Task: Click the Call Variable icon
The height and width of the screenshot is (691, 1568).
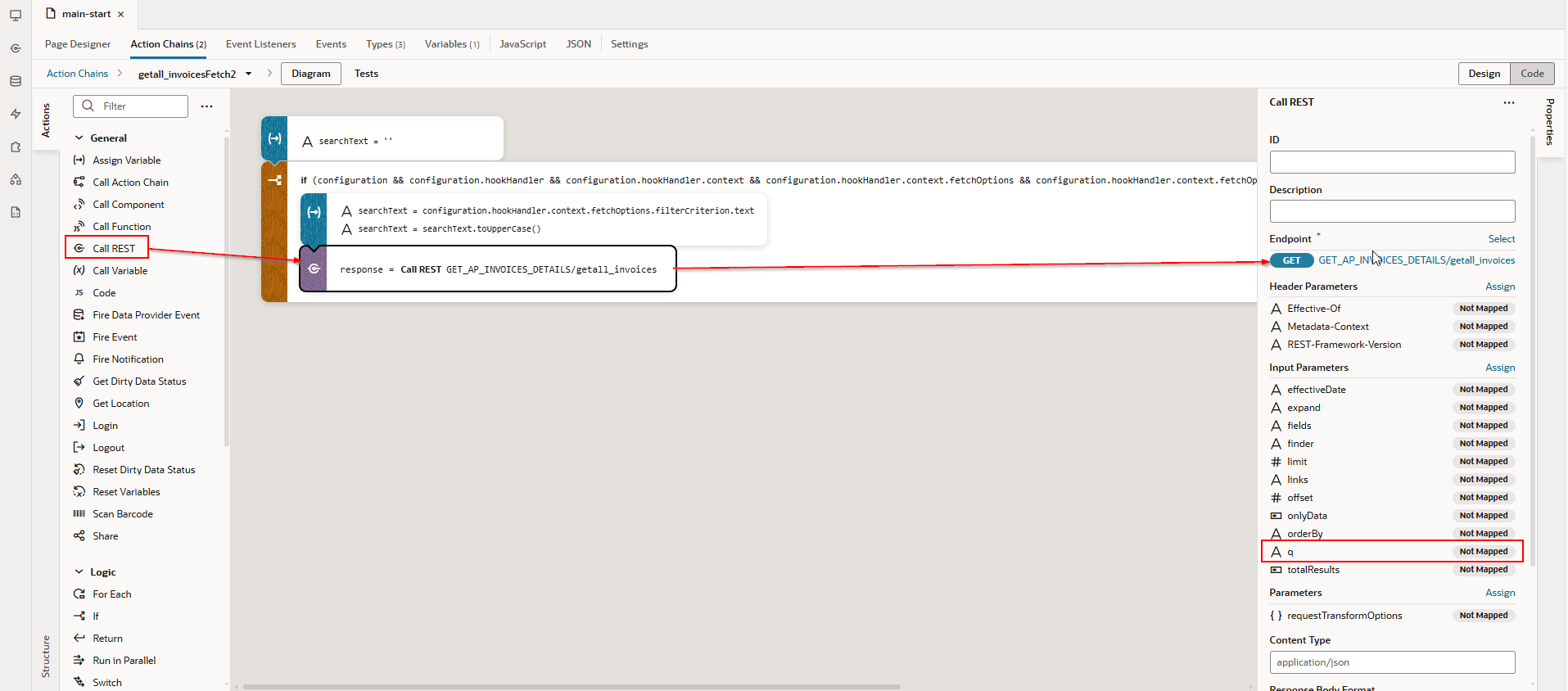Action: click(x=79, y=271)
